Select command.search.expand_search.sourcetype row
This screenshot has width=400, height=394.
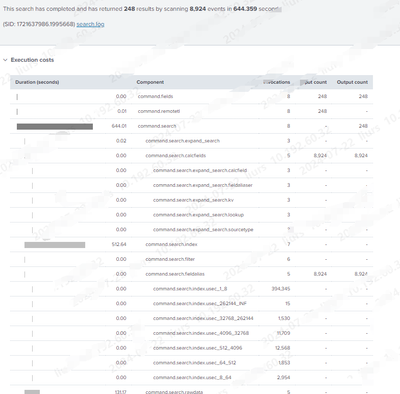coord(203,229)
